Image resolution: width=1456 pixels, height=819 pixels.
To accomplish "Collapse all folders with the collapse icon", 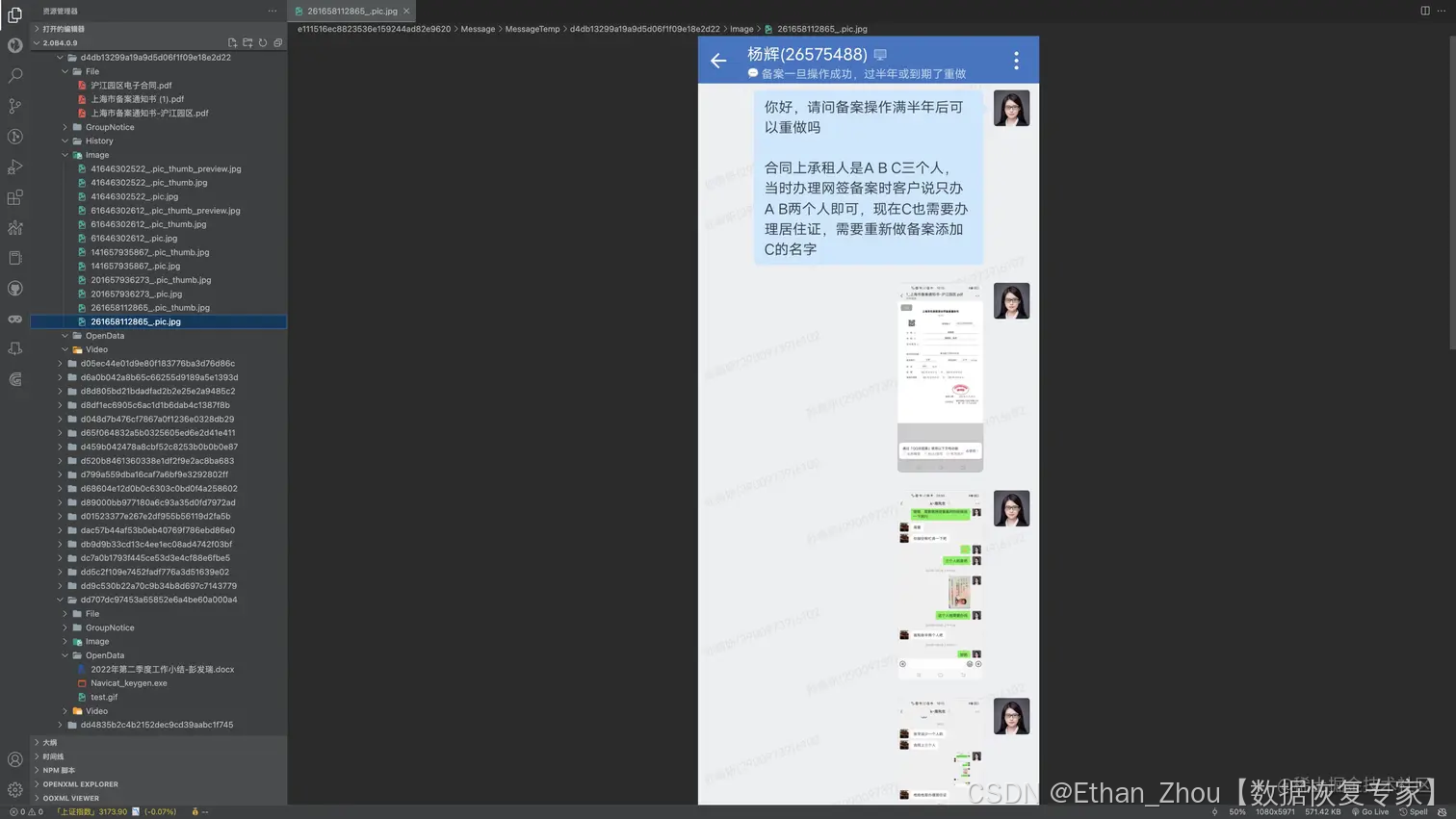I will click(x=278, y=42).
